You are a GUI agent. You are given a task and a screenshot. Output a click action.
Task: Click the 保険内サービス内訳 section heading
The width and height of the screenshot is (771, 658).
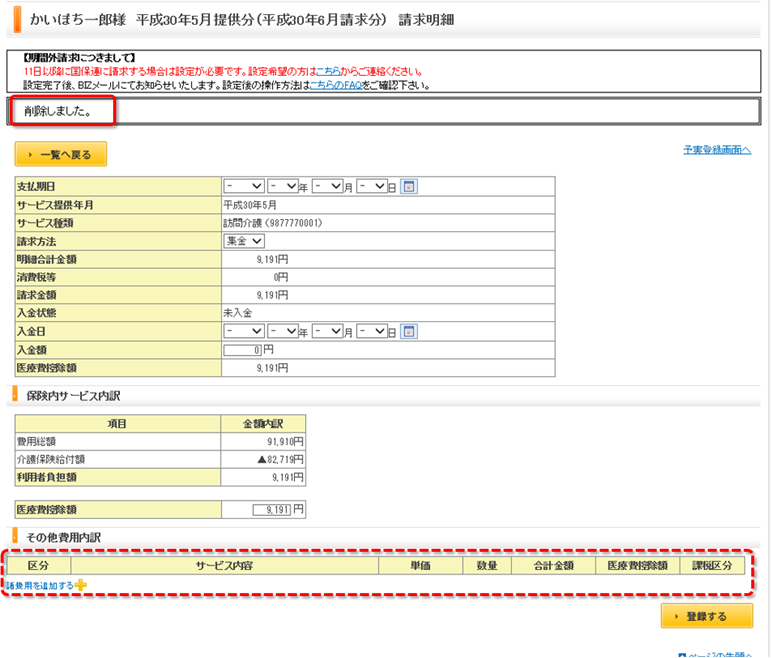click(73, 396)
